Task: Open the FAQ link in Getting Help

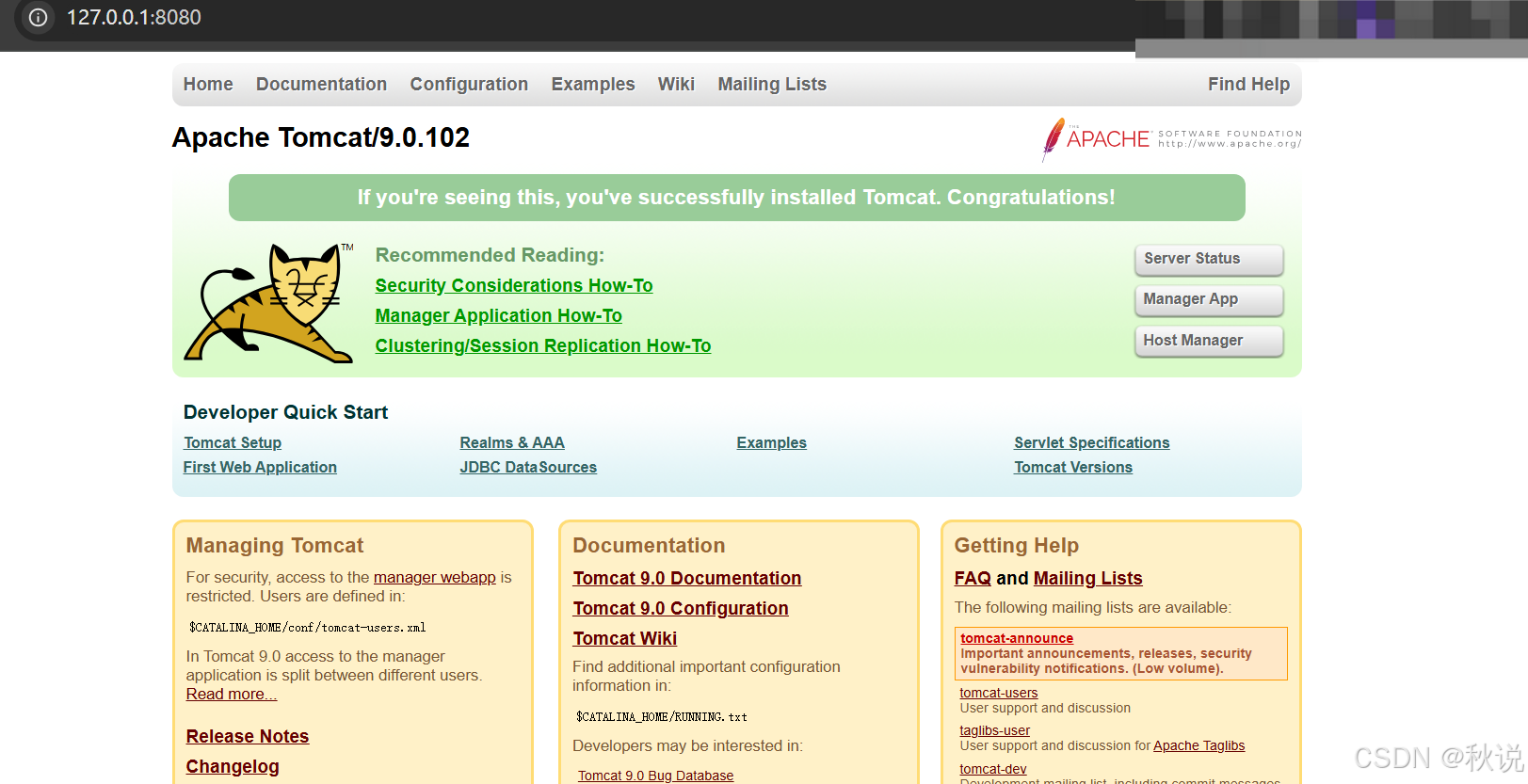Action: coord(973,578)
